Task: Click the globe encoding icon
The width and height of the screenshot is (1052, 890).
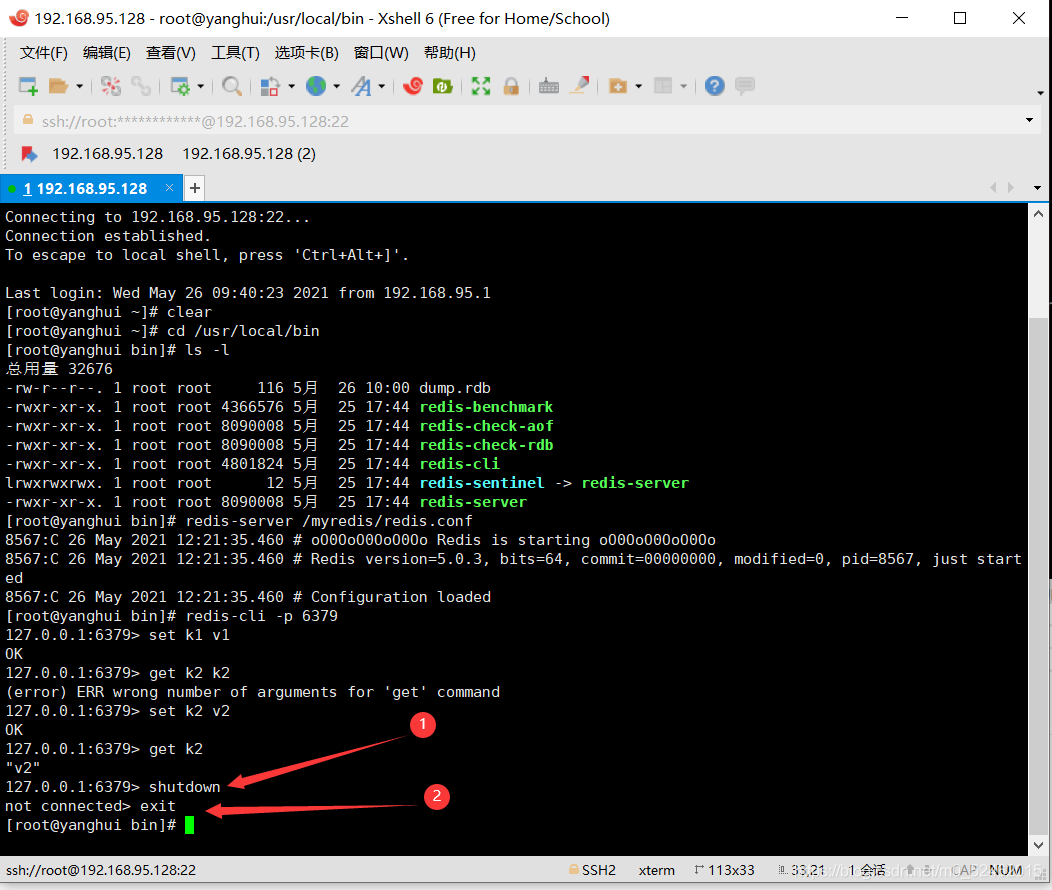Action: (x=316, y=86)
